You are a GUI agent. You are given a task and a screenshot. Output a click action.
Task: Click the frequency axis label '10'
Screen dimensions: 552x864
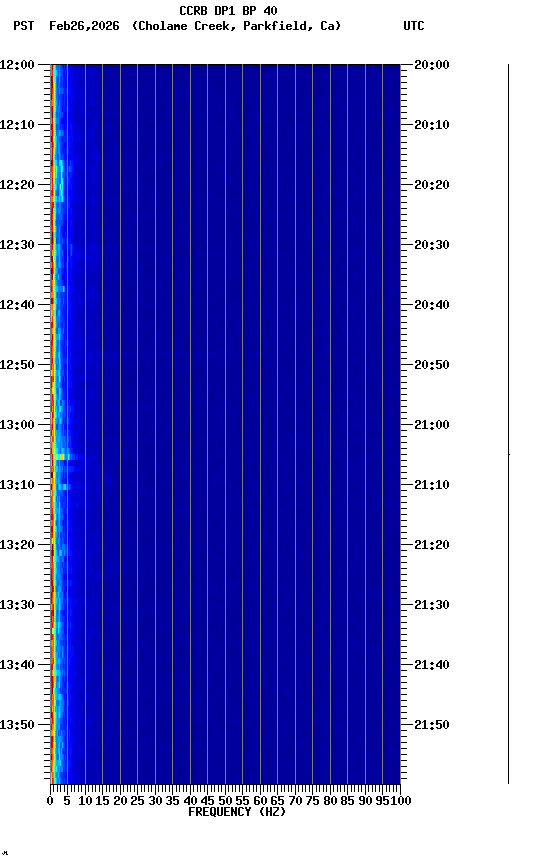tap(85, 801)
